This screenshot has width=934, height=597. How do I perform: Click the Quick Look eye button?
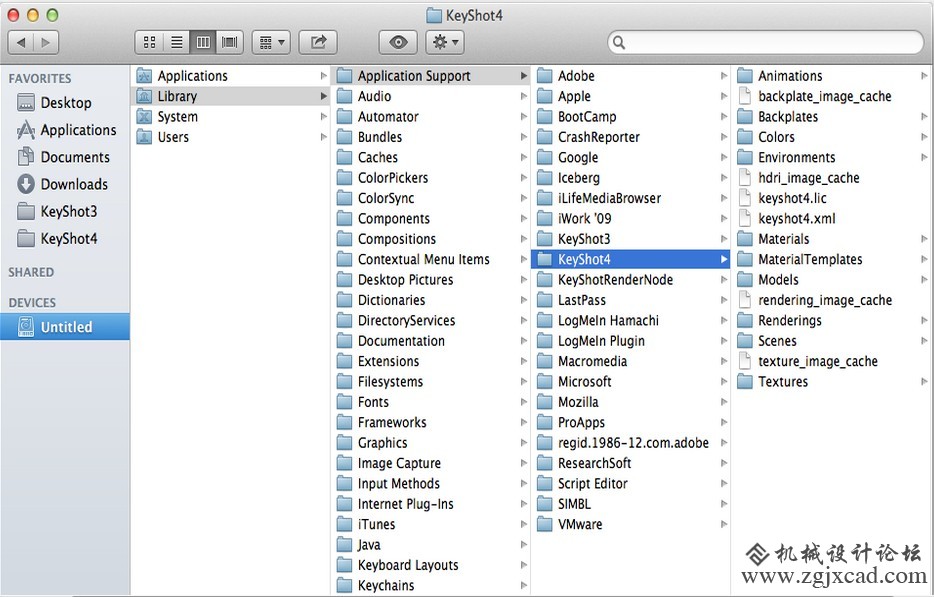click(398, 42)
